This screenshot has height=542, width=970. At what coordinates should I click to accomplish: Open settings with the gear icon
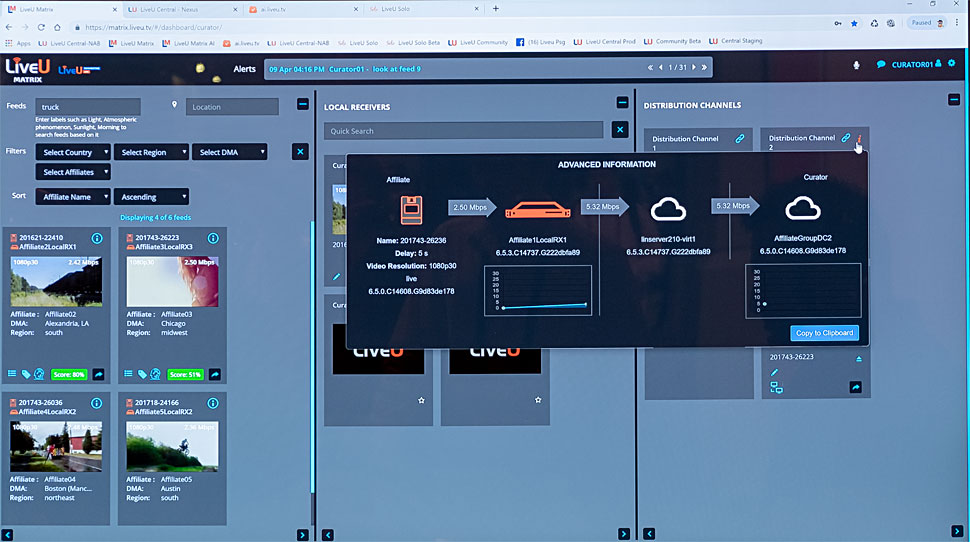(953, 66)
